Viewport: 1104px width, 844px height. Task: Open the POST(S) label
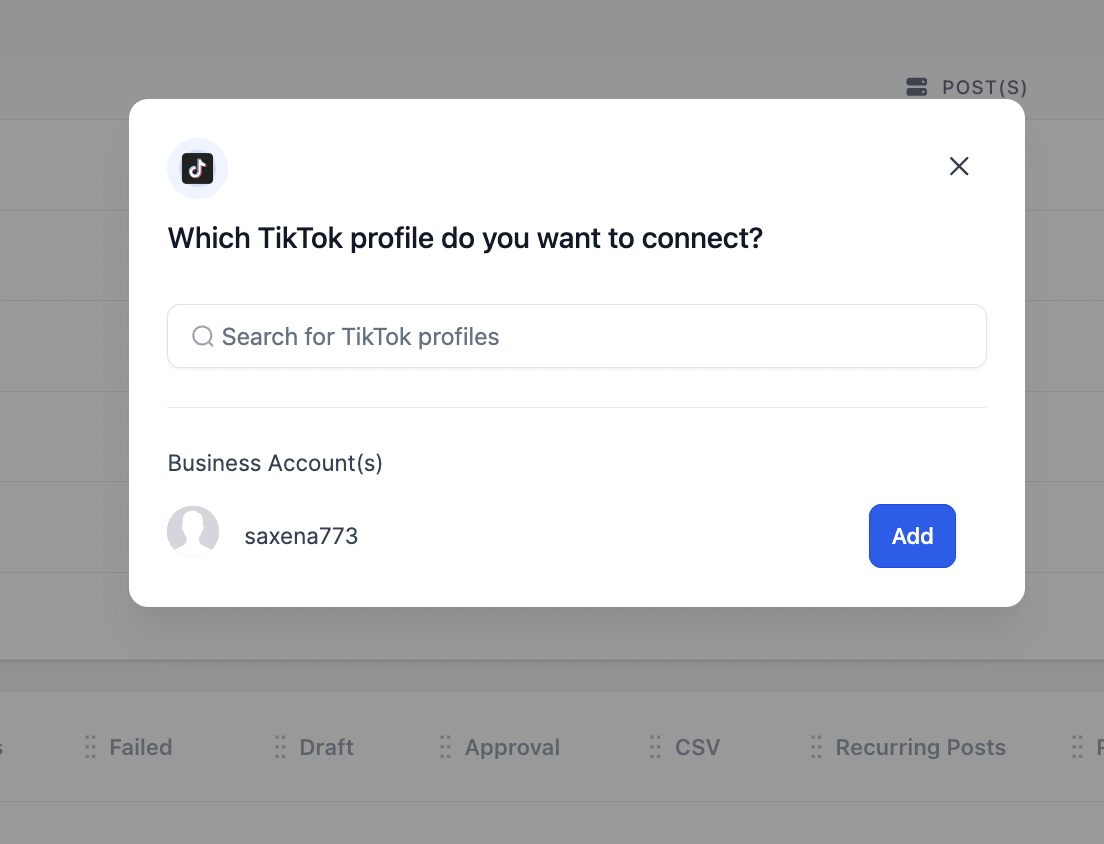click(984, 87)
